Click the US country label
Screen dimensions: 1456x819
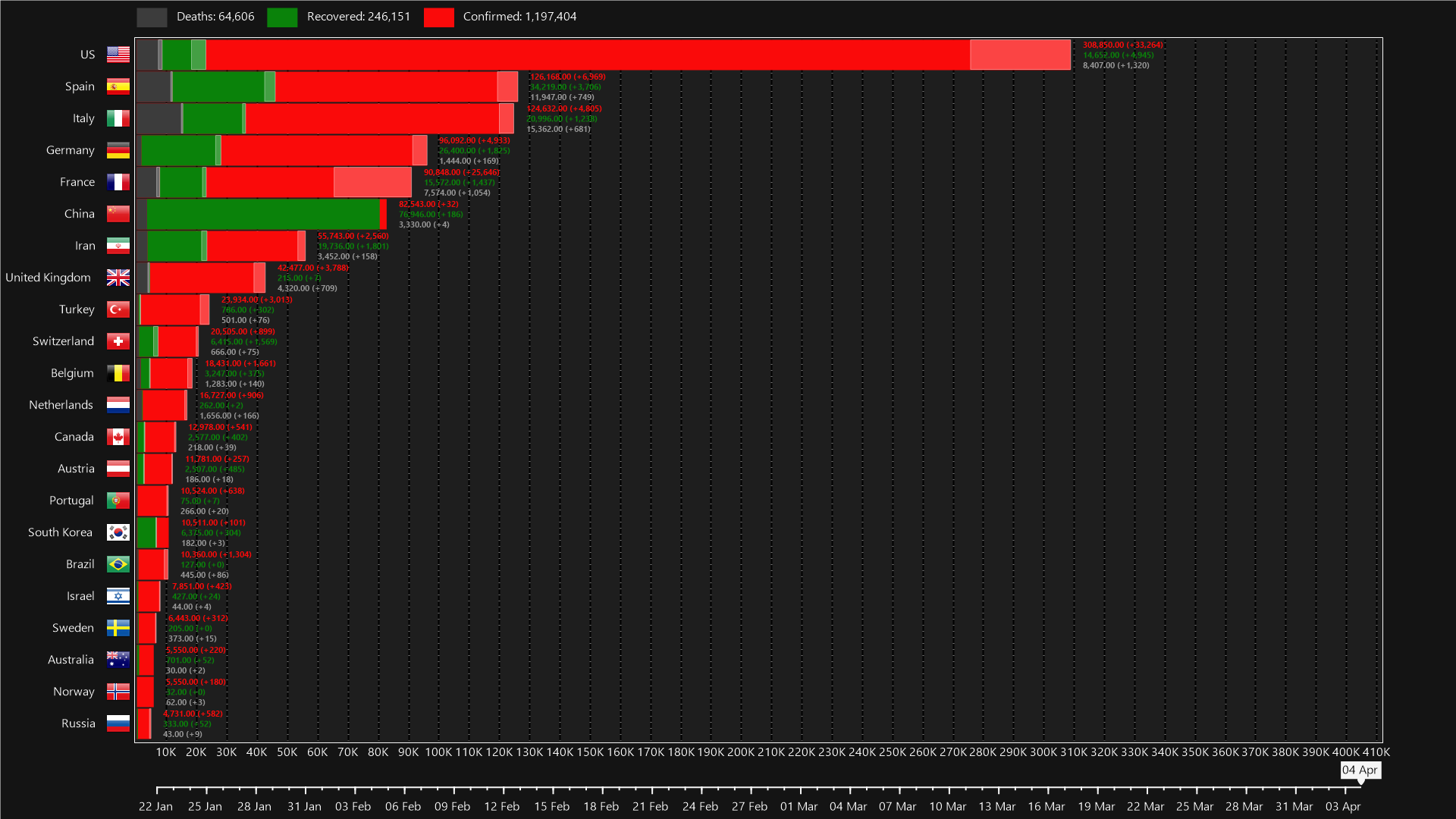pyautogui.click(x=88, y=55)
